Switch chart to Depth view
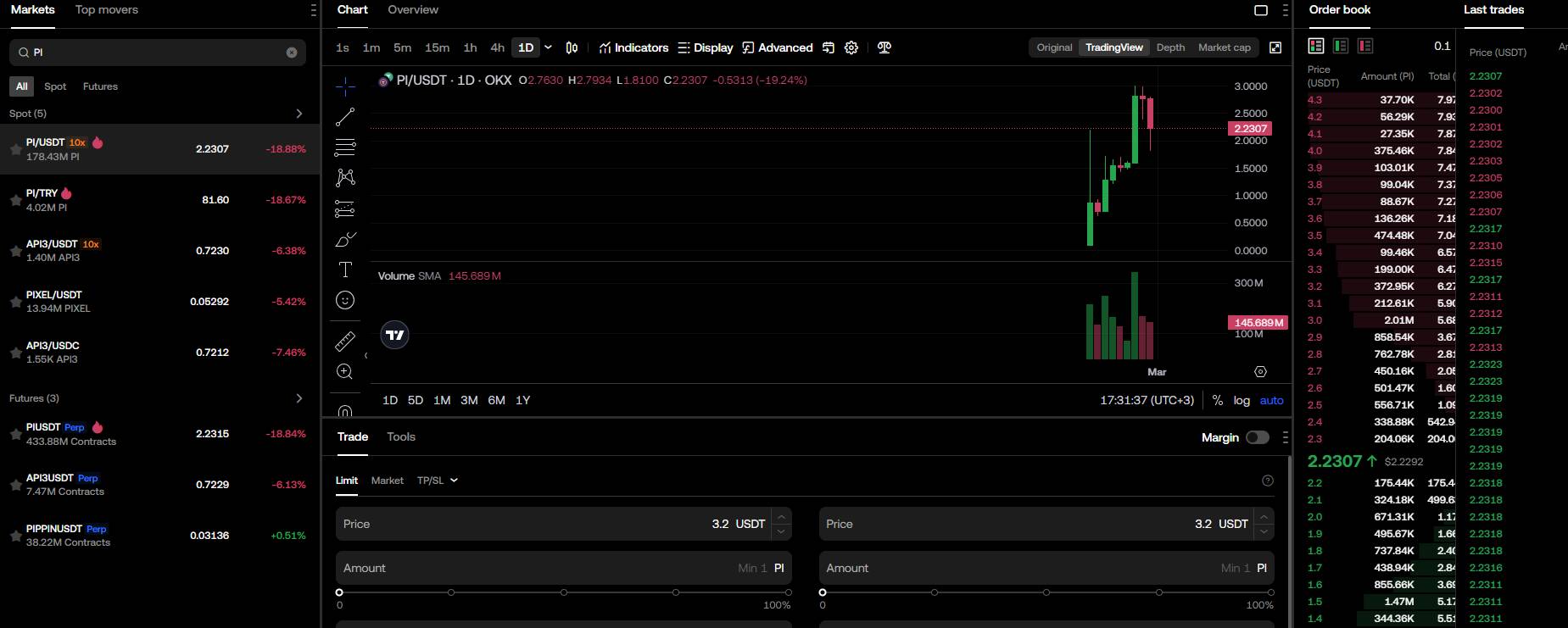The height and width of the screenshot is (628, 1568). tap(1170, 47)
